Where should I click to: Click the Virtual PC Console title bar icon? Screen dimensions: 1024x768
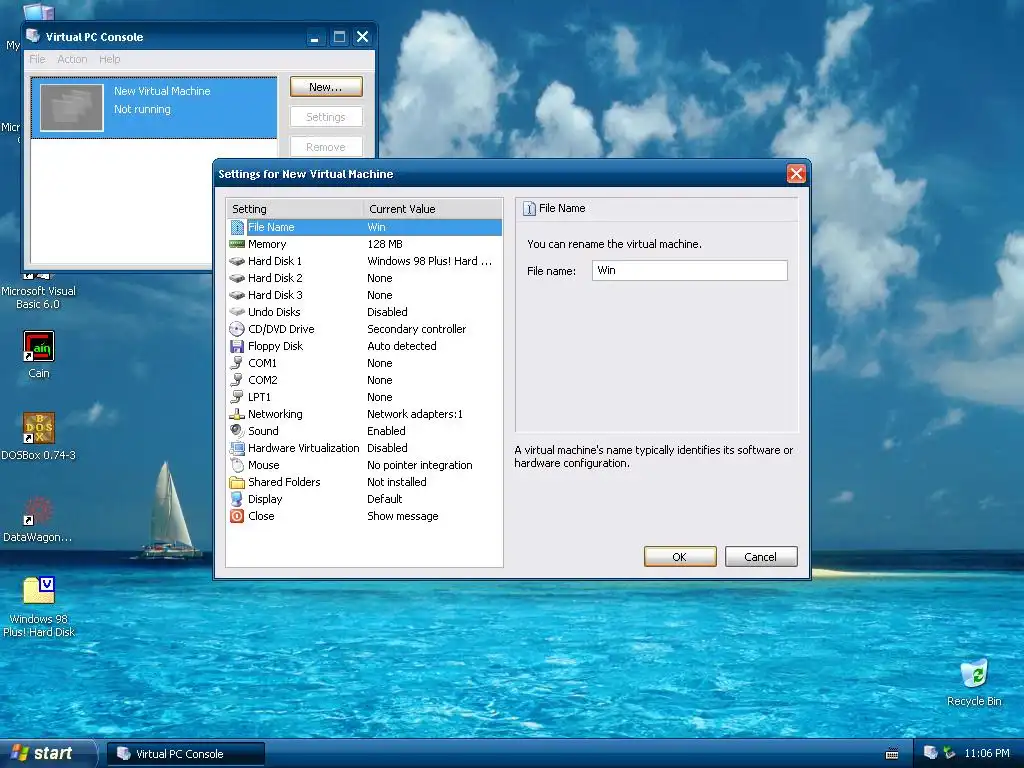(33, 36)
